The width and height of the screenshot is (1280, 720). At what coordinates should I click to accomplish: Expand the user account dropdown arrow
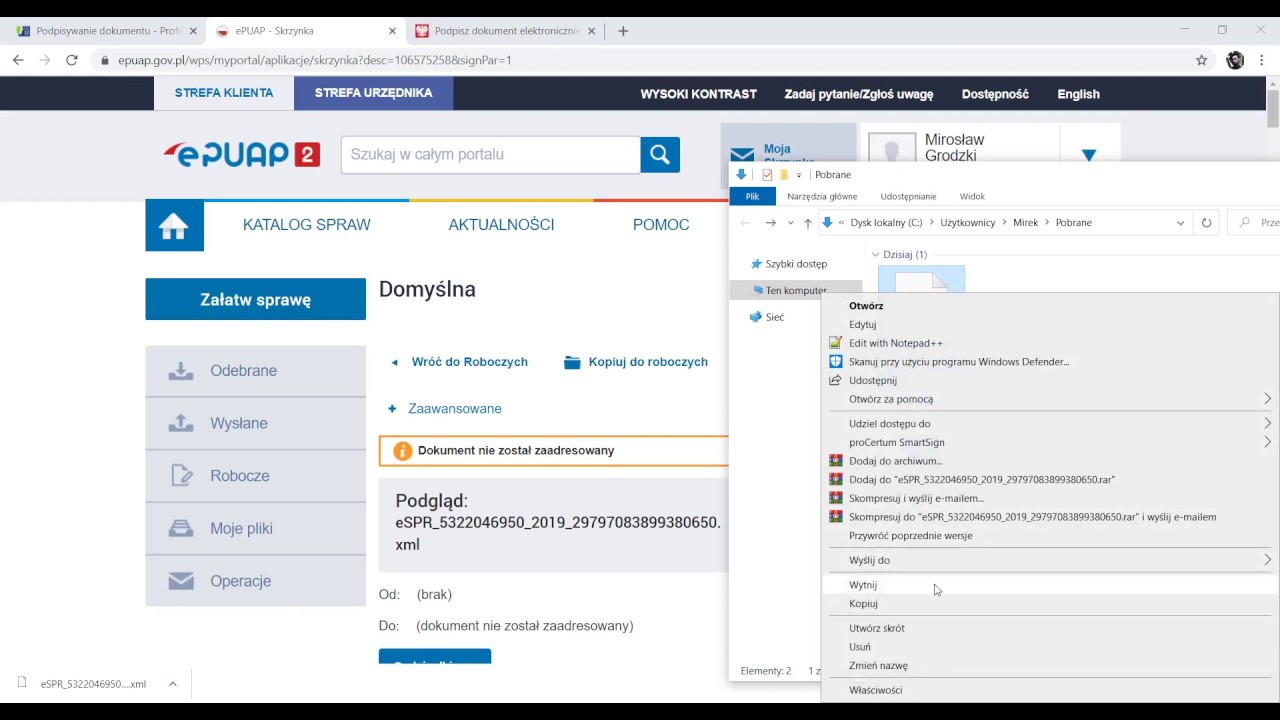[1089, 155]
